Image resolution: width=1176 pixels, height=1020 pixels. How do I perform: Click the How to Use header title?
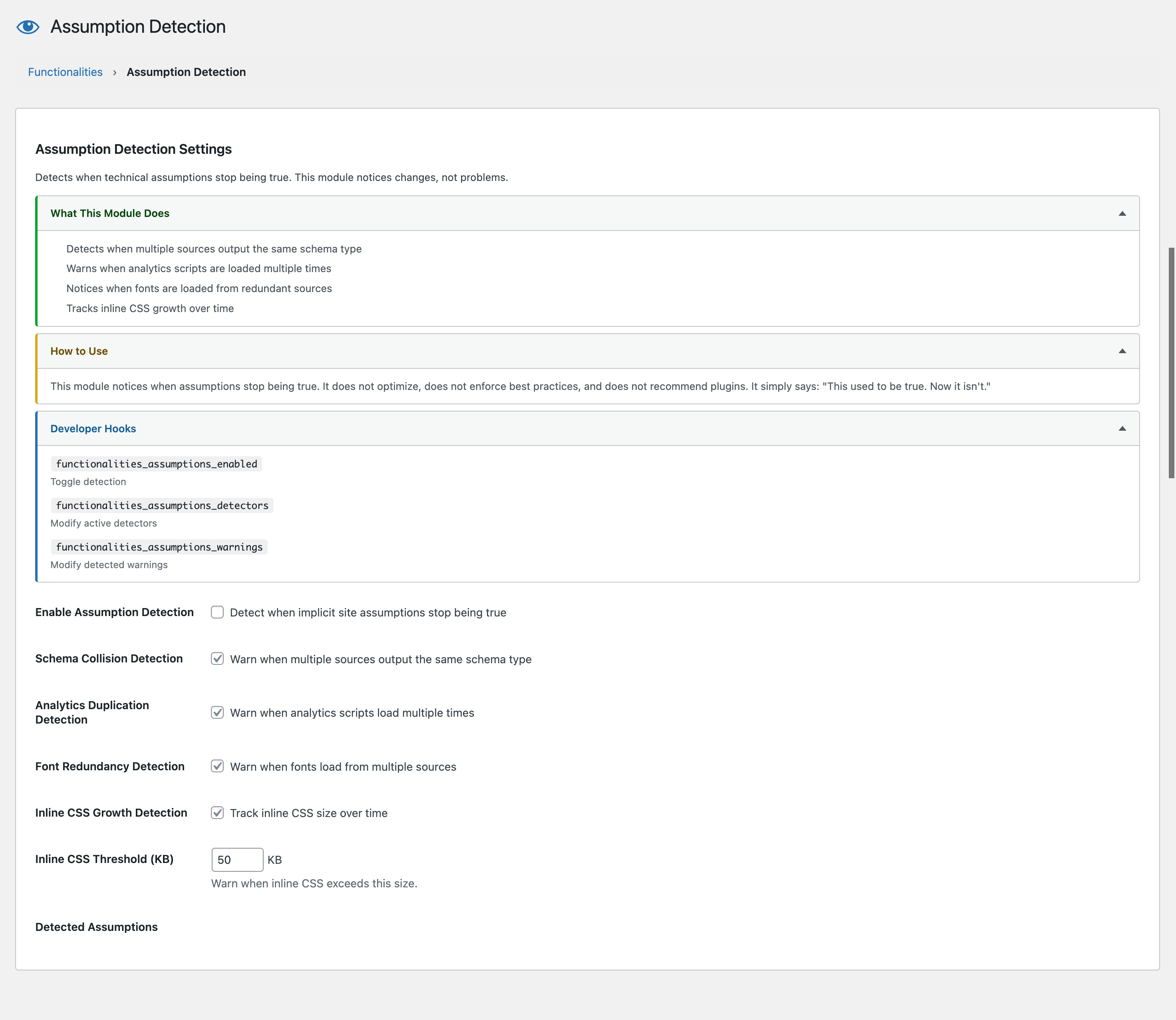(x=79, y=351)
